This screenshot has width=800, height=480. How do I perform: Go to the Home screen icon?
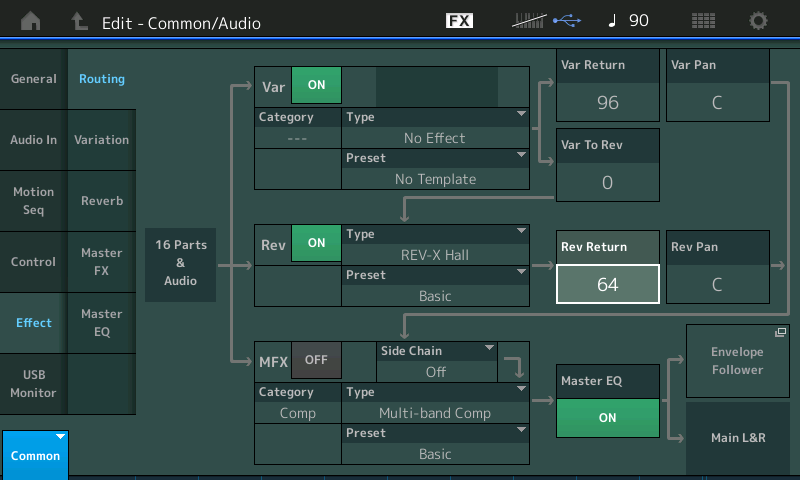(x=30, y=21)
